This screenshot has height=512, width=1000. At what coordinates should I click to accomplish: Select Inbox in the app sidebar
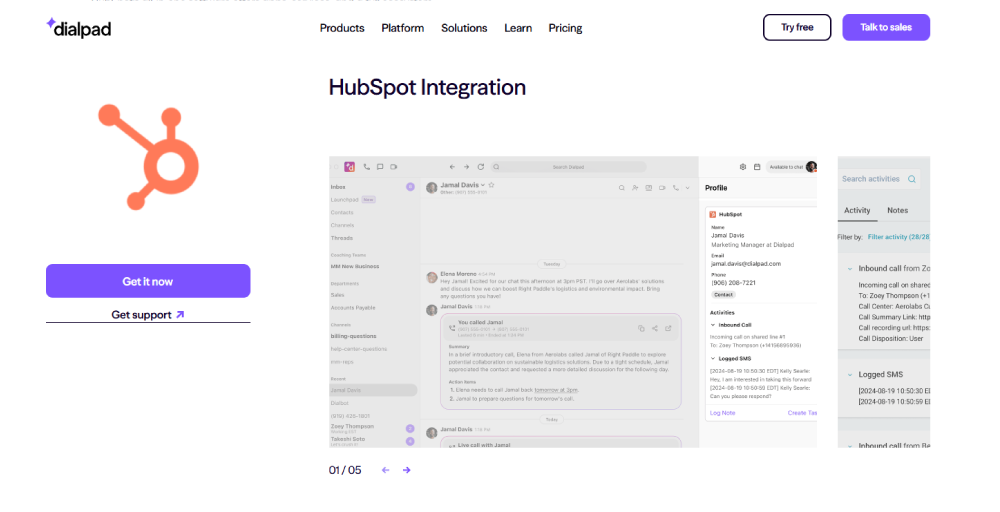338,187
